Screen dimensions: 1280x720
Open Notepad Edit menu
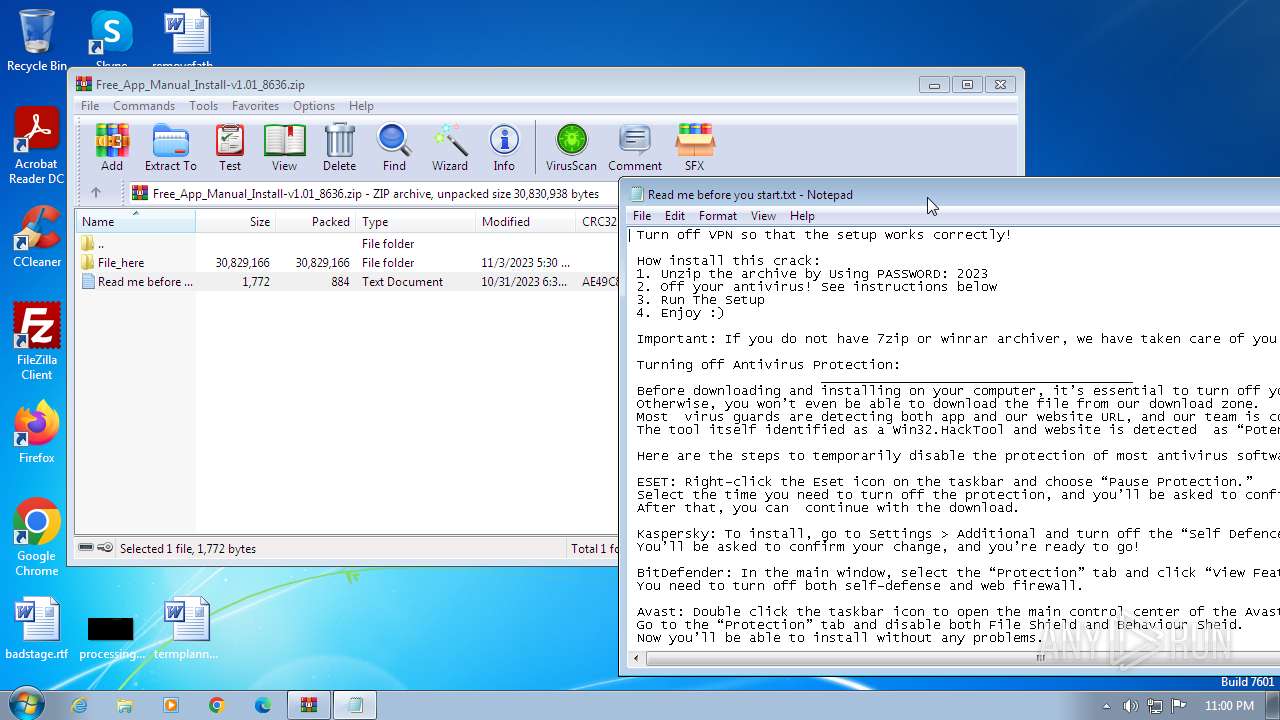(675, 216)
